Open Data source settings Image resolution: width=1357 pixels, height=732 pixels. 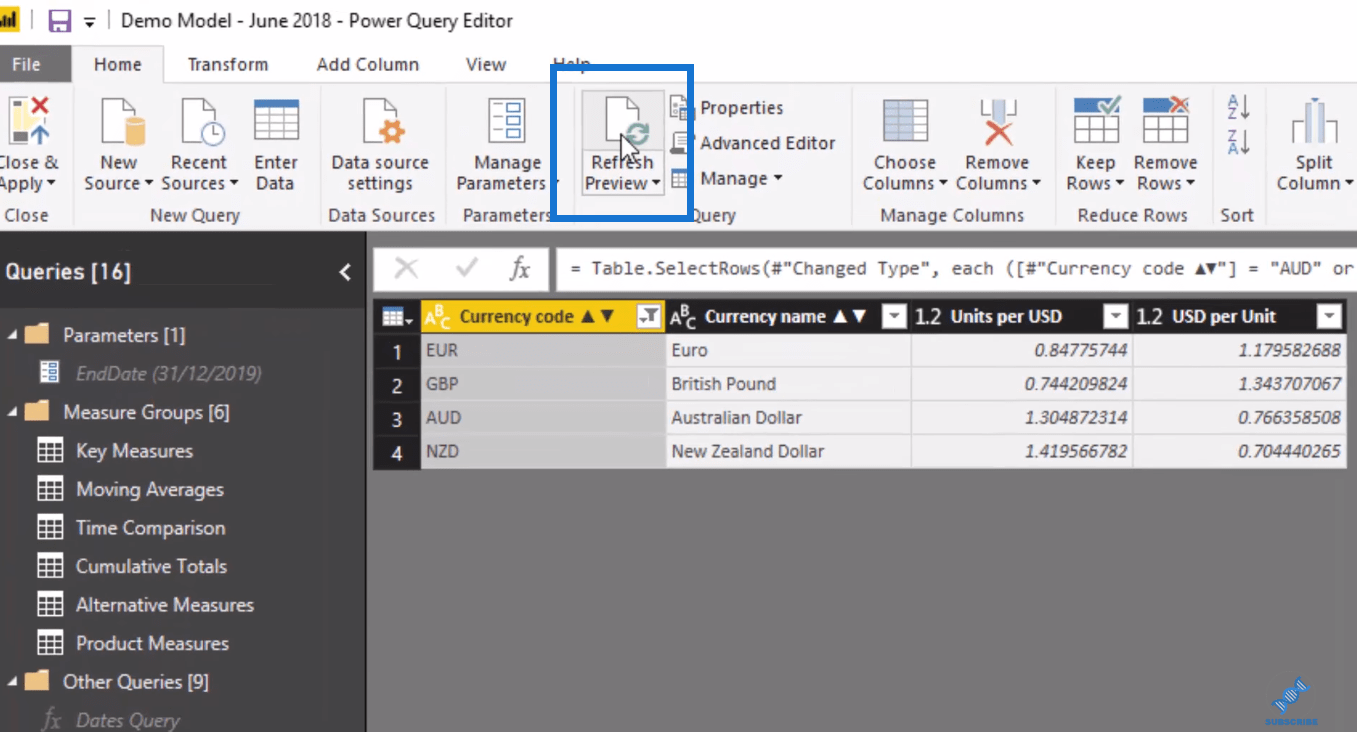click(x=380, y=145)
